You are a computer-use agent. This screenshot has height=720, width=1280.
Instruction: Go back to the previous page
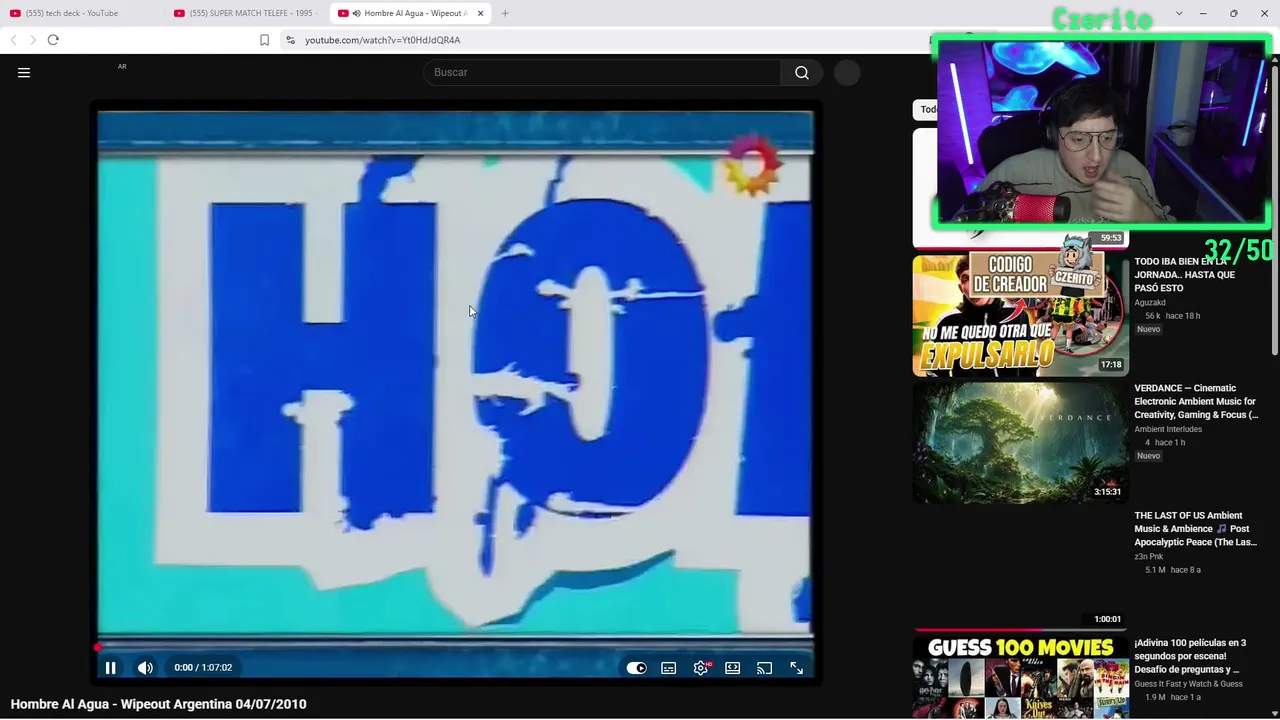click(x=13, y=40)
